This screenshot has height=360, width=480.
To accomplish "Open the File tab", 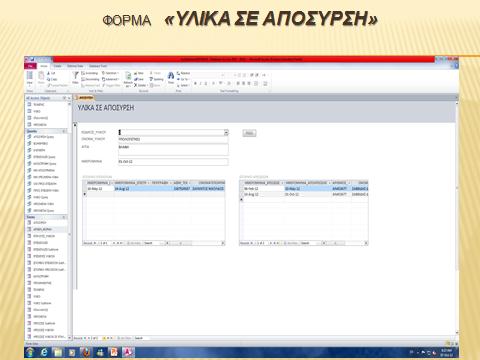I will 31,66.
